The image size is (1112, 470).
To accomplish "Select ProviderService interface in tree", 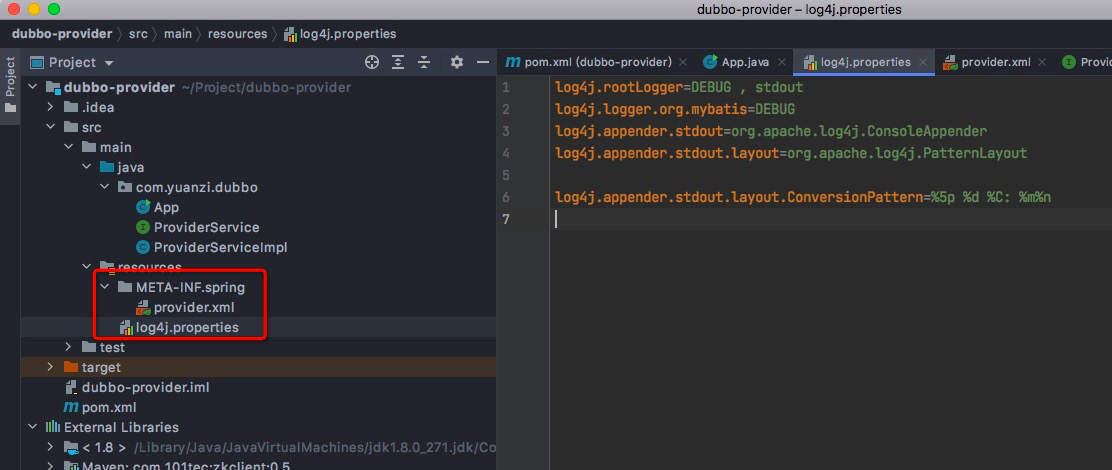I will point(206,228).
